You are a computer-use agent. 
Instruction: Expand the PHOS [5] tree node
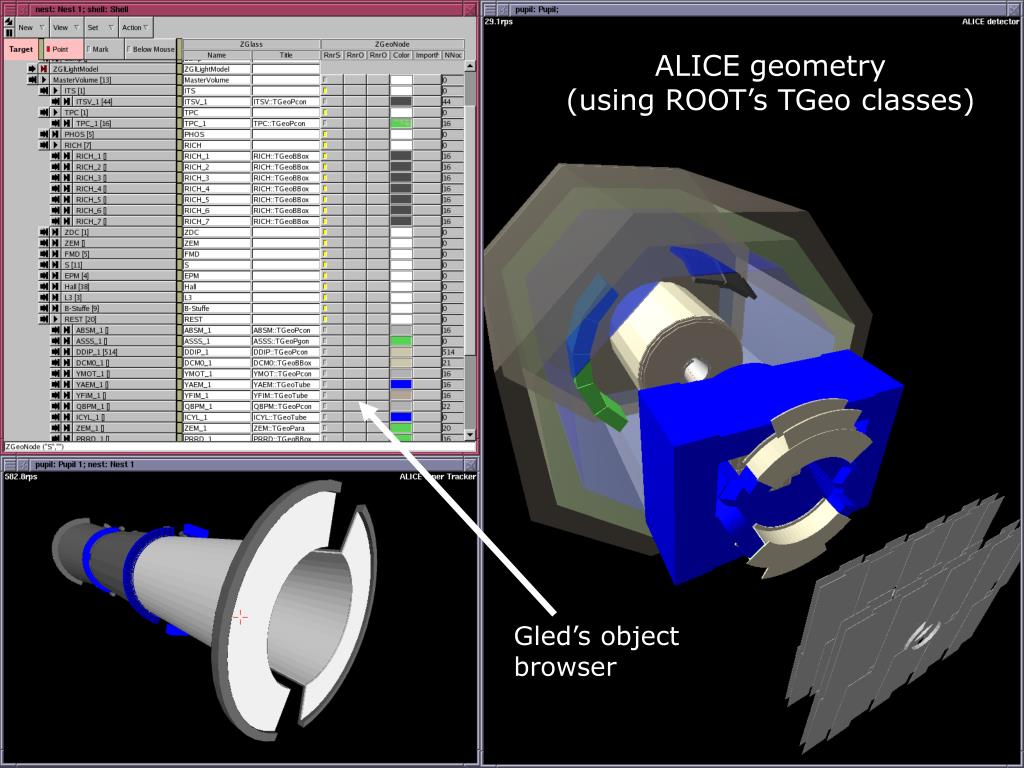(x=56, y=134)
